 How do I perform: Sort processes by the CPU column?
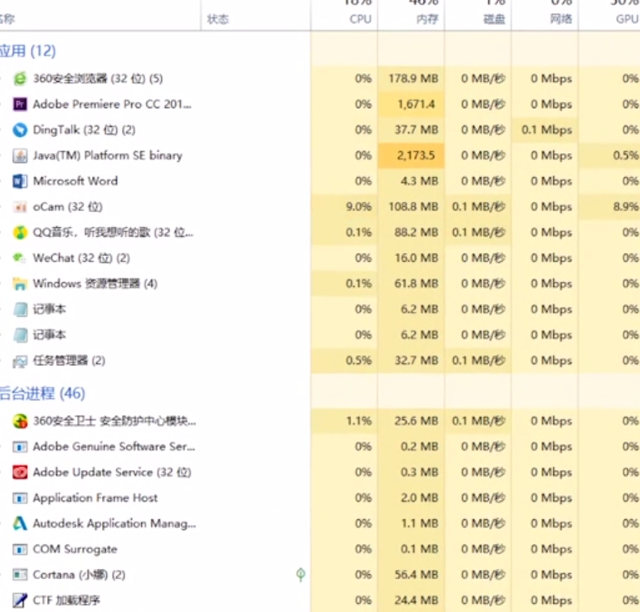point(359,18)
